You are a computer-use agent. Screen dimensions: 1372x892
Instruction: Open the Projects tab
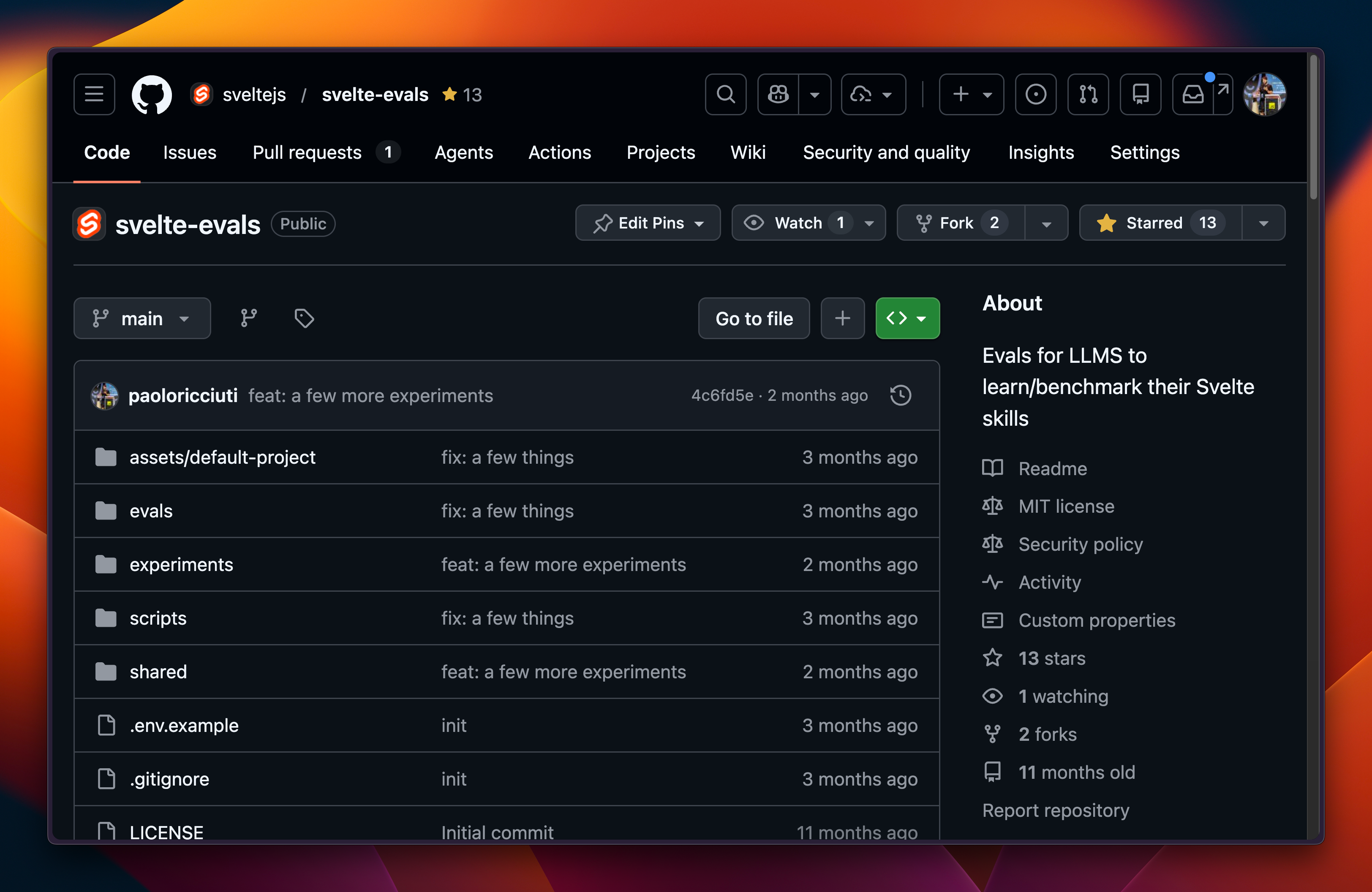[x=661, y=152]
